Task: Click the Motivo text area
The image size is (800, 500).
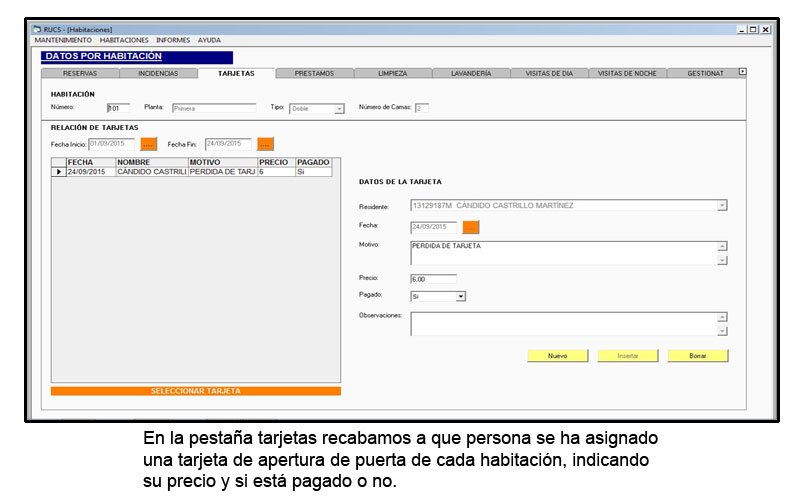Action: point(564,253)
